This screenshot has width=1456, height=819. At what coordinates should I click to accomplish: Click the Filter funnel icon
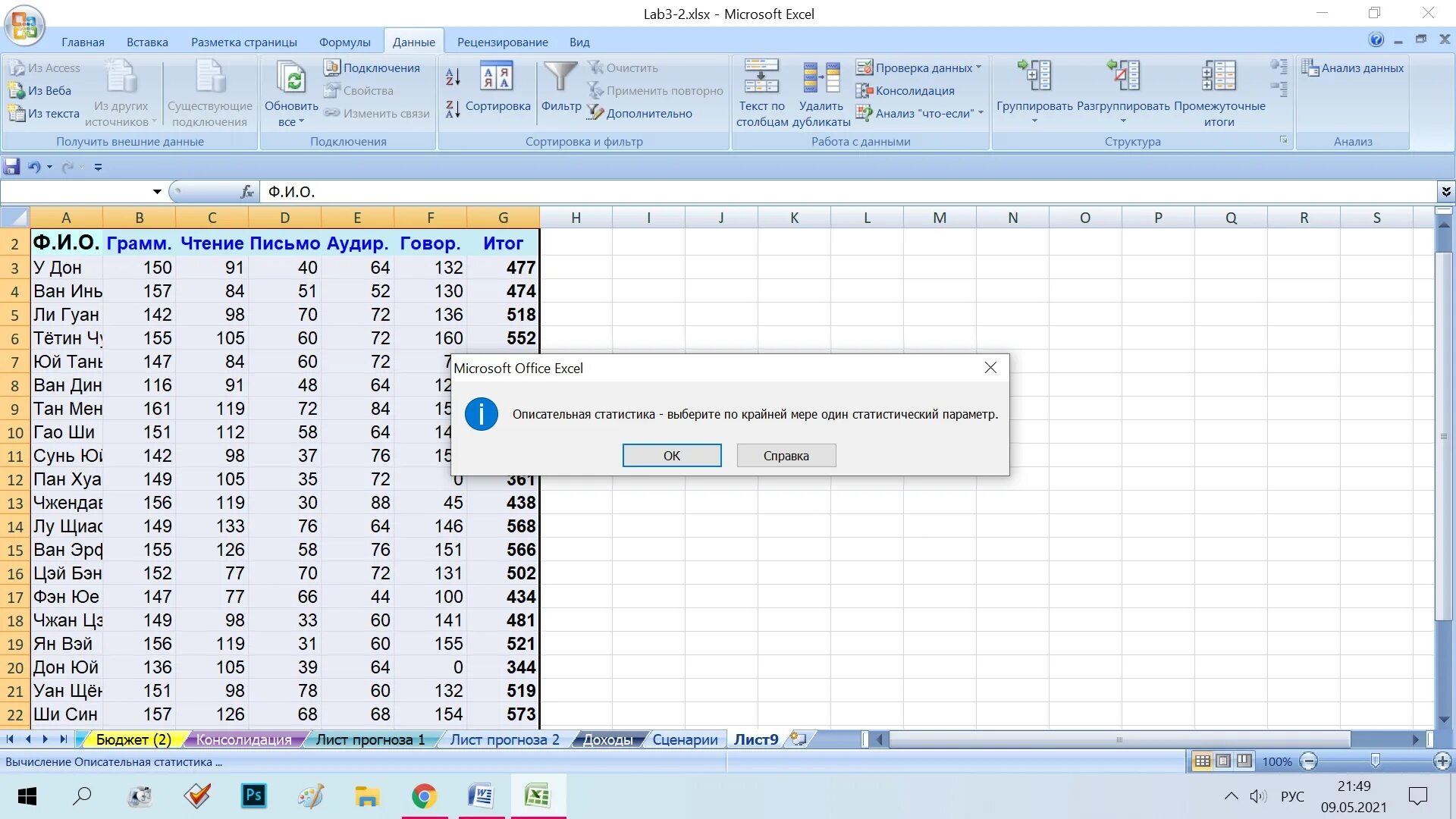pyautogui.click(x=560, y=77)
